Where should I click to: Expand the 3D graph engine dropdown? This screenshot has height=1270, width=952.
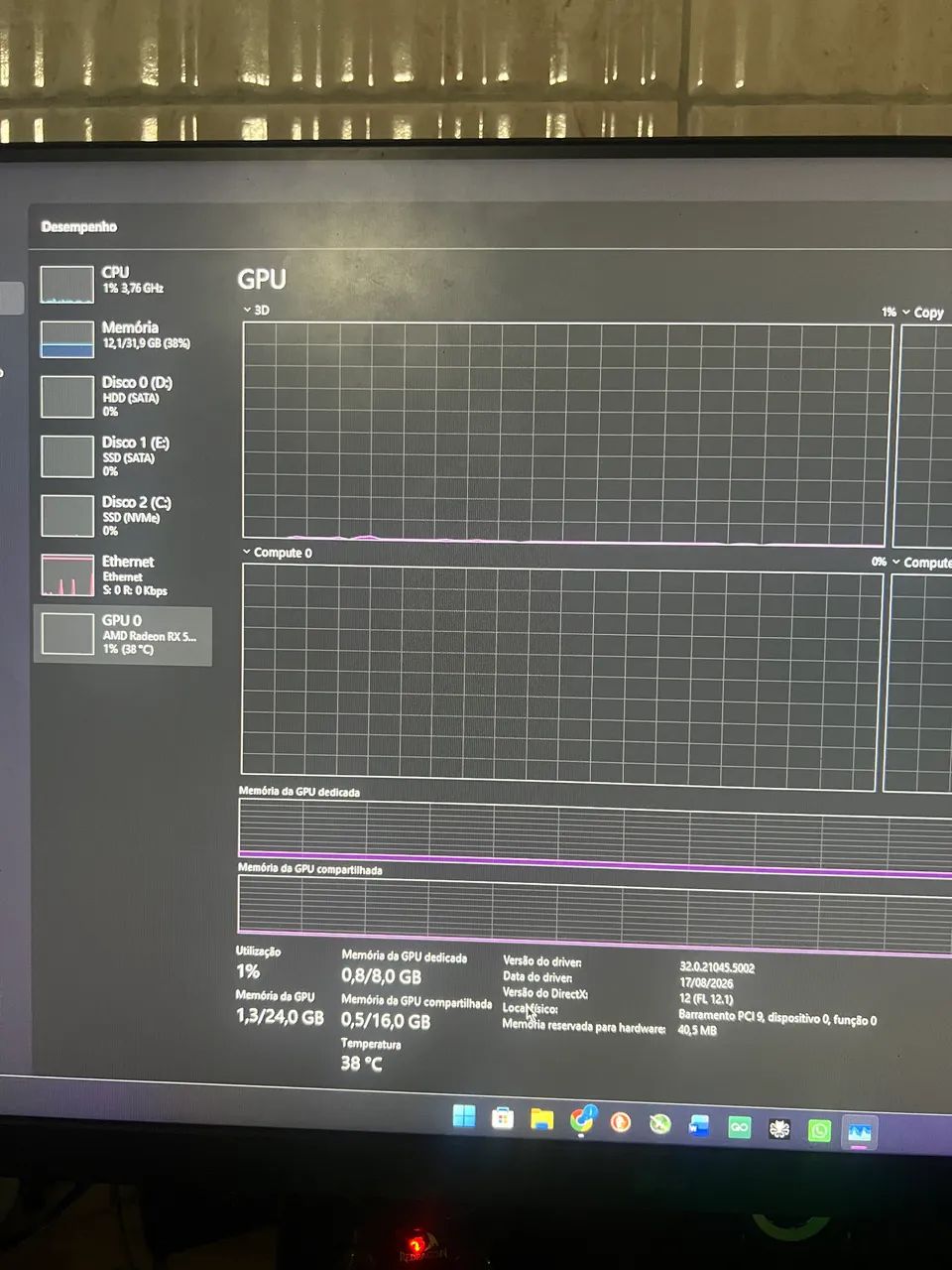point(256,310)
